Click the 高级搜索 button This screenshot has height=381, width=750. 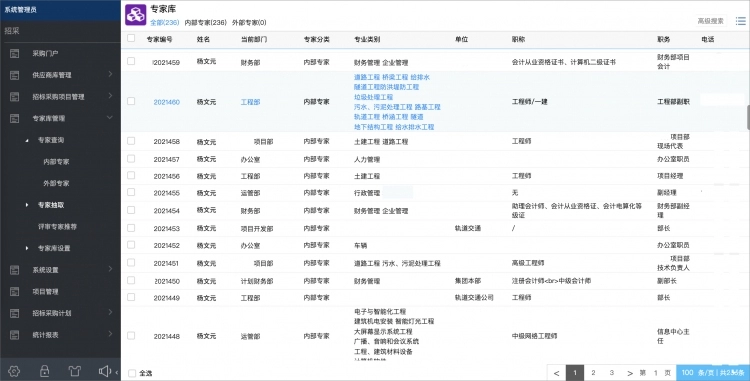710,21
